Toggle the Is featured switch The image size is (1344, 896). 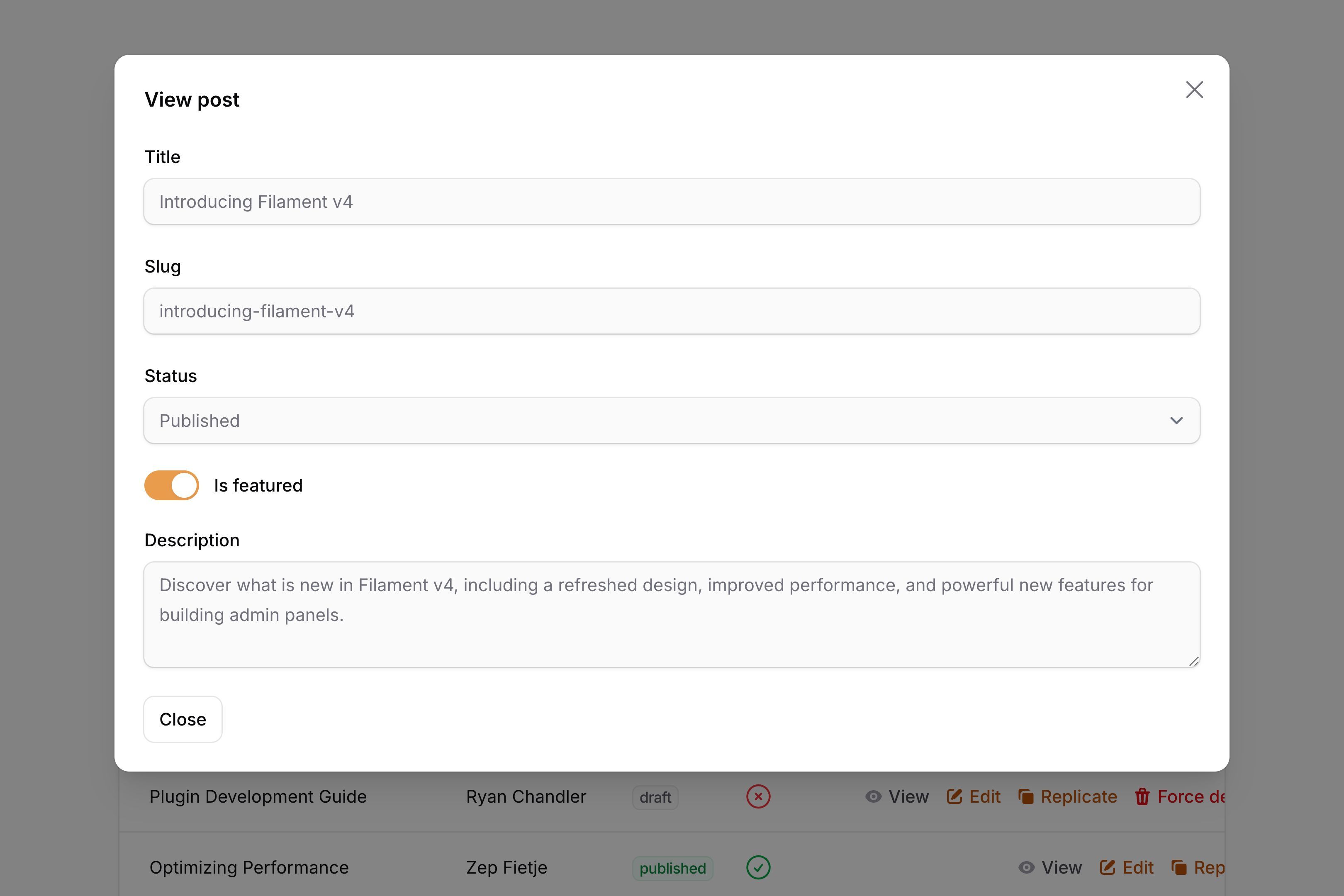click(x=171, y=485)
